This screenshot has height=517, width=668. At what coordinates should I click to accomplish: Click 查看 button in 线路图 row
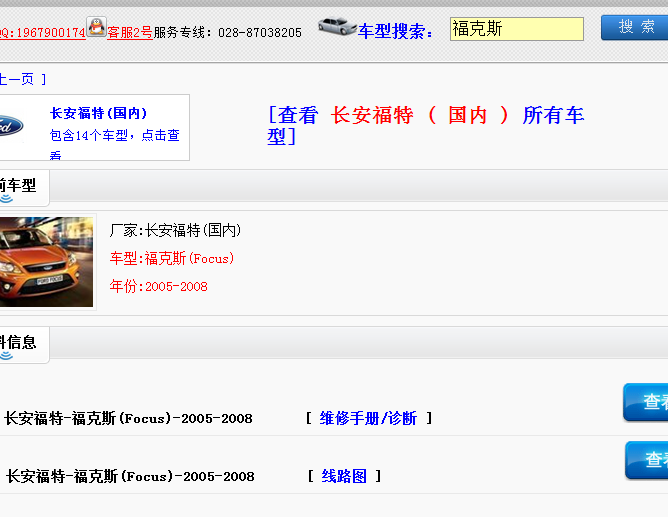(x=647, y=460)
